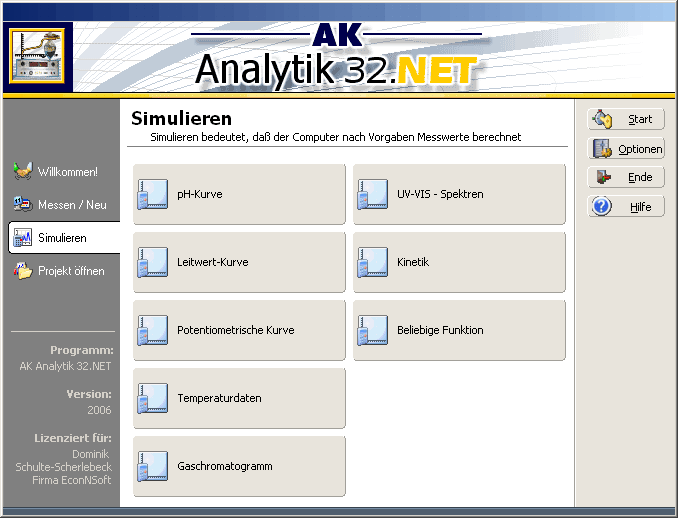
Task: Start the Potentiometrische Kurve simulation
Action: tap(239, 330)
